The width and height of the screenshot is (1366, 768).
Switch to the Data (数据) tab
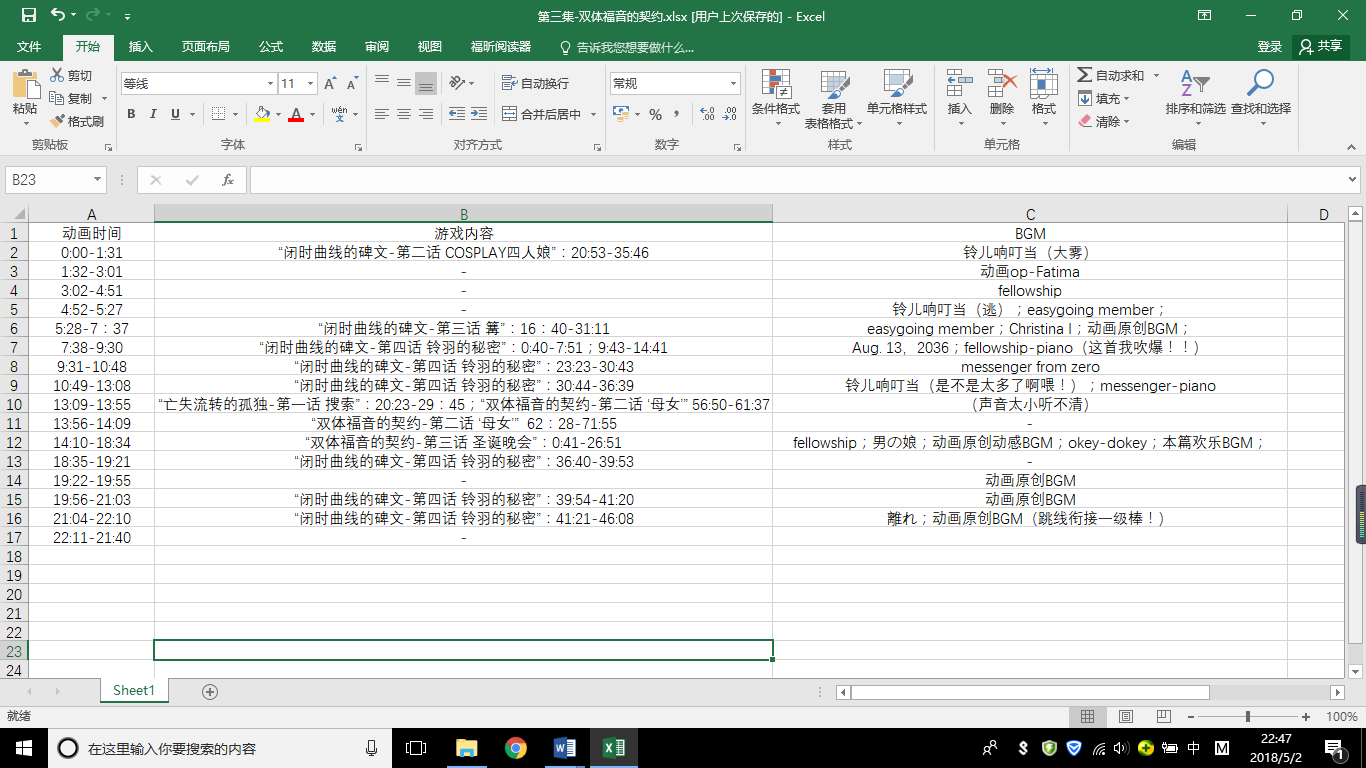coord(324,47)
